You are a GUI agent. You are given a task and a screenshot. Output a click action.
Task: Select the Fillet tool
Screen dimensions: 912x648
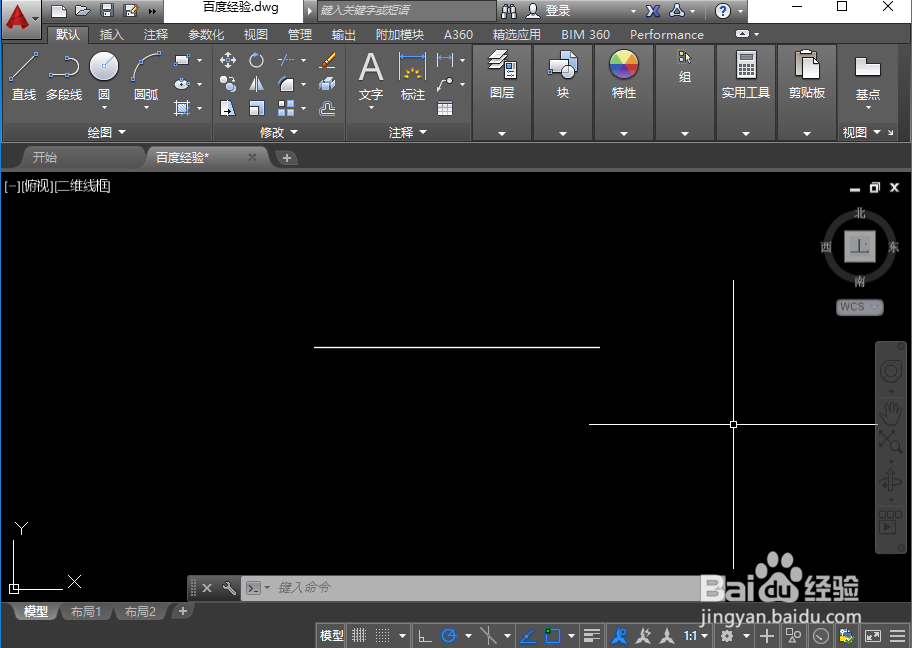(286, 84)
